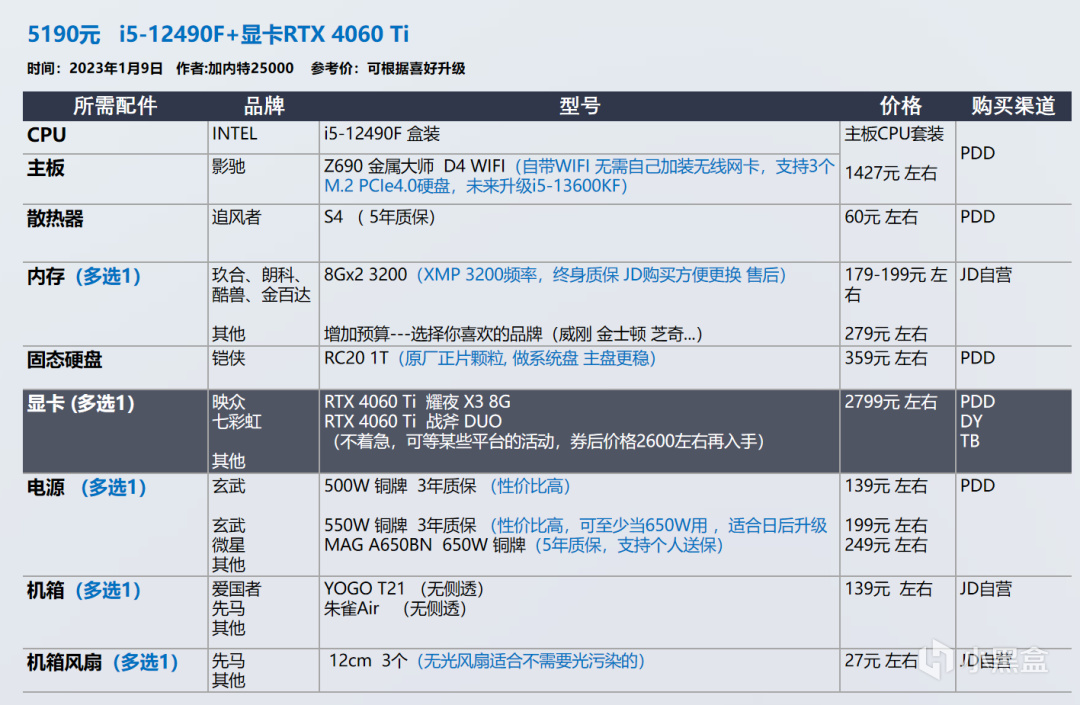Screen dimensions: 1080x705
Task: Click the 'DY' purchase channel
Action: point(971,421)
